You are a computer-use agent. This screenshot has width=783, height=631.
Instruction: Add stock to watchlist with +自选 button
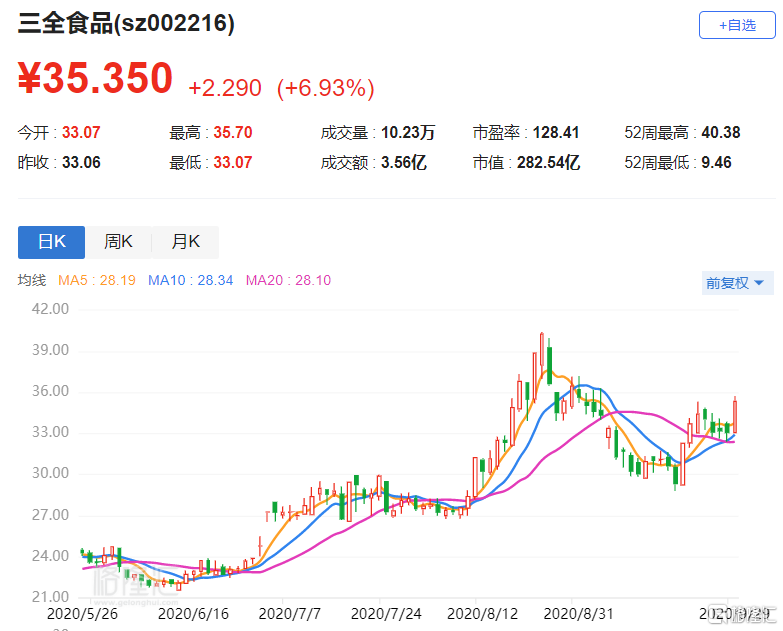tap(737, 25)
